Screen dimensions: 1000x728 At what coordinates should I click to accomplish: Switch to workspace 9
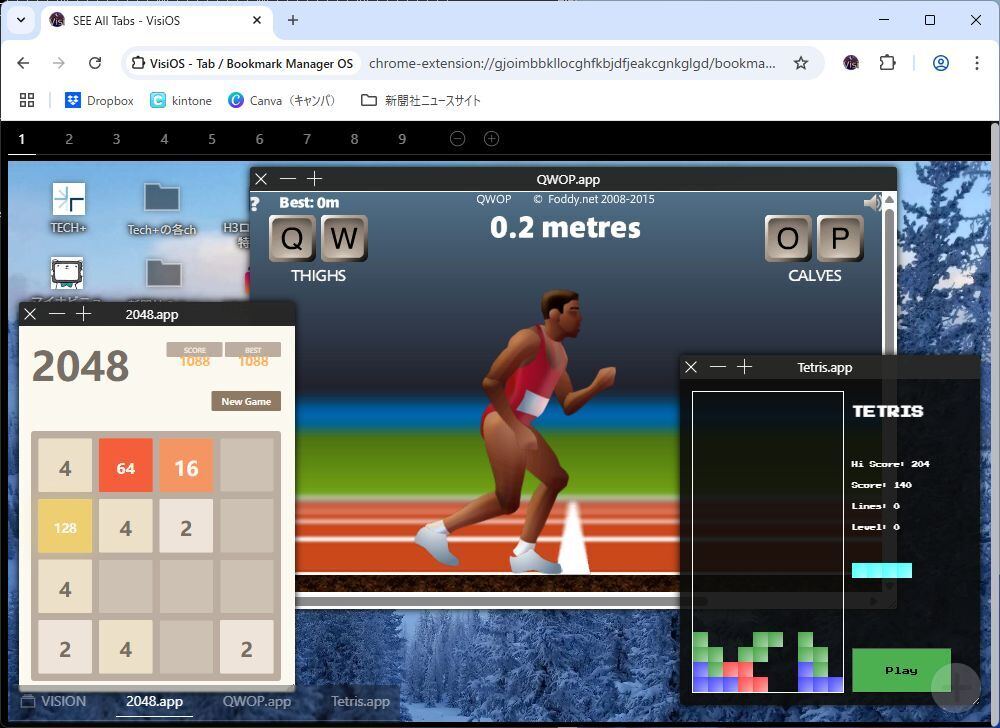[402, 139]
